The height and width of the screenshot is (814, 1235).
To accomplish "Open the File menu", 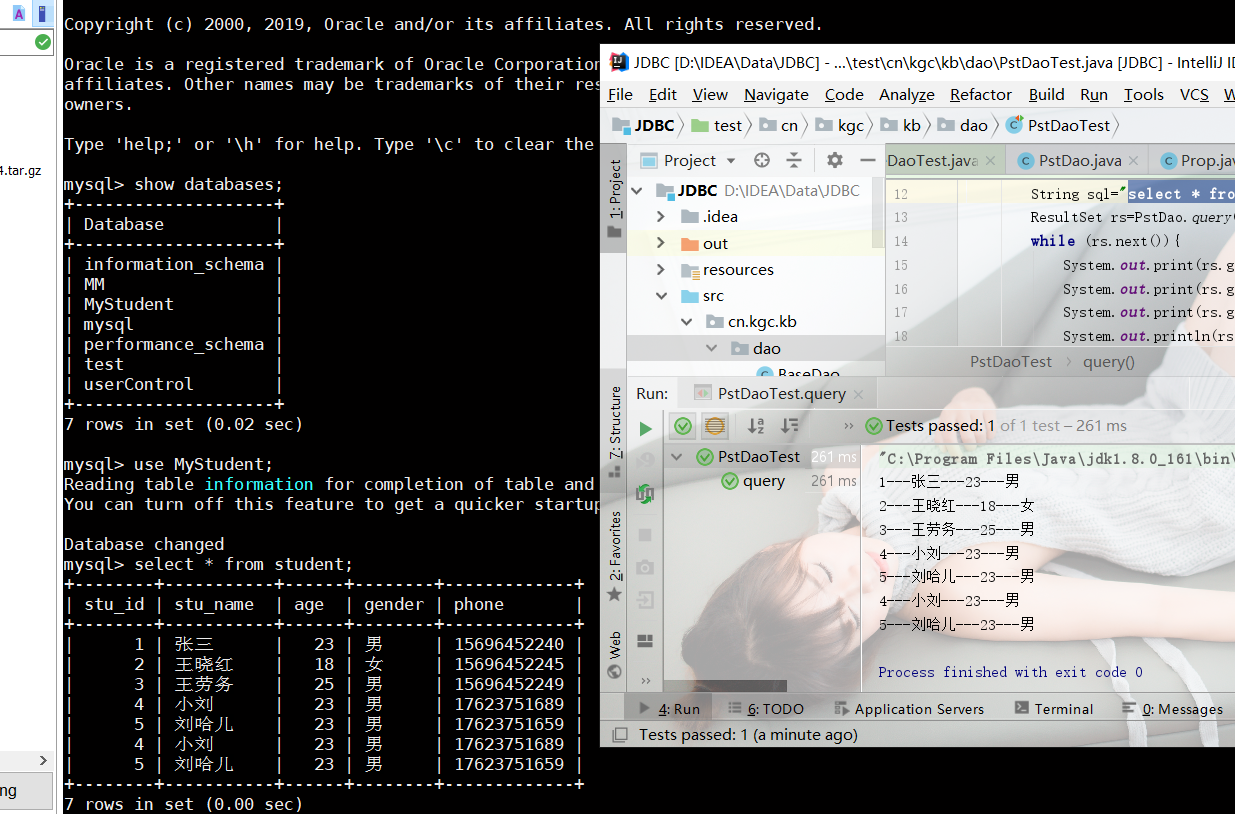I will [620, 94].
